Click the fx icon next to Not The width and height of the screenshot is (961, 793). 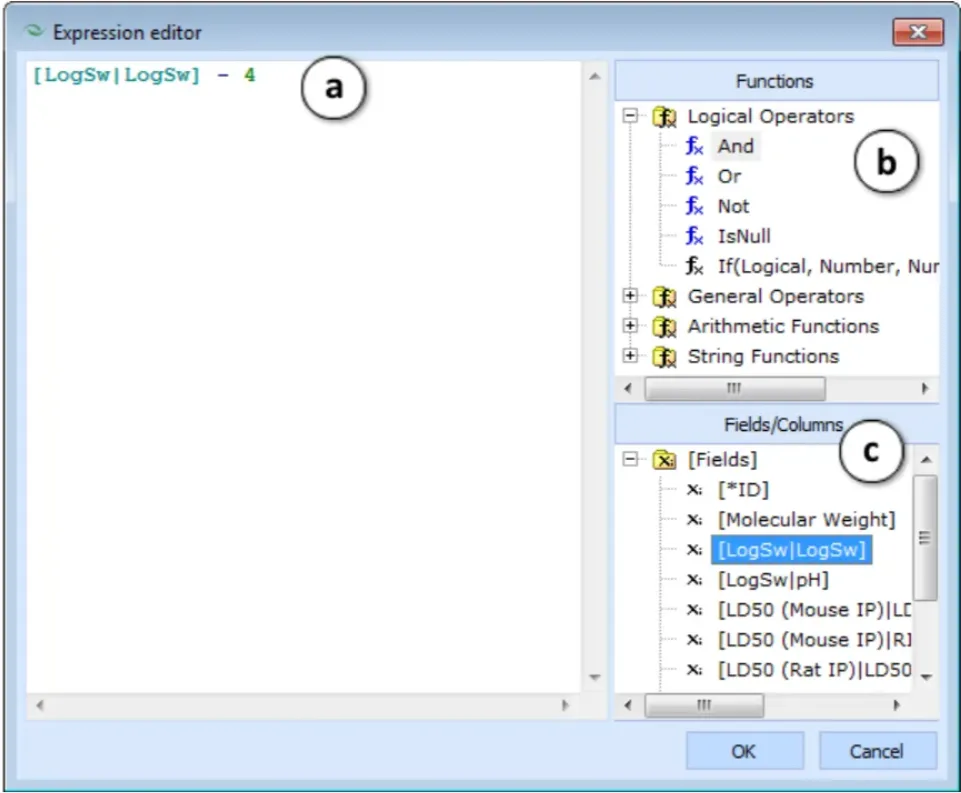click(x=694, y=207)
